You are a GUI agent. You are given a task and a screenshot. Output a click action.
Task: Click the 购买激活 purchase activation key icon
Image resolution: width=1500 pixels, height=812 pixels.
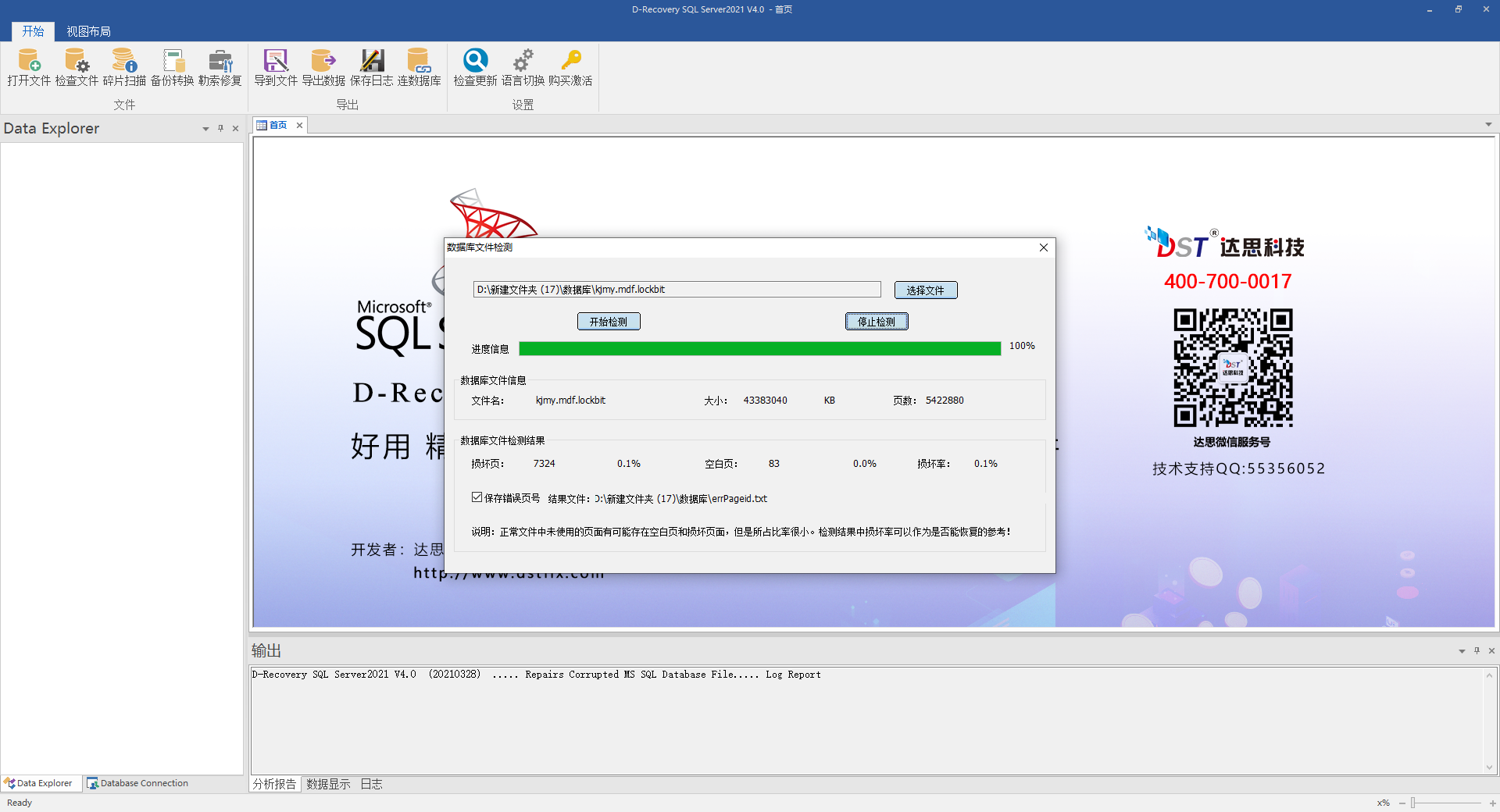571,67
